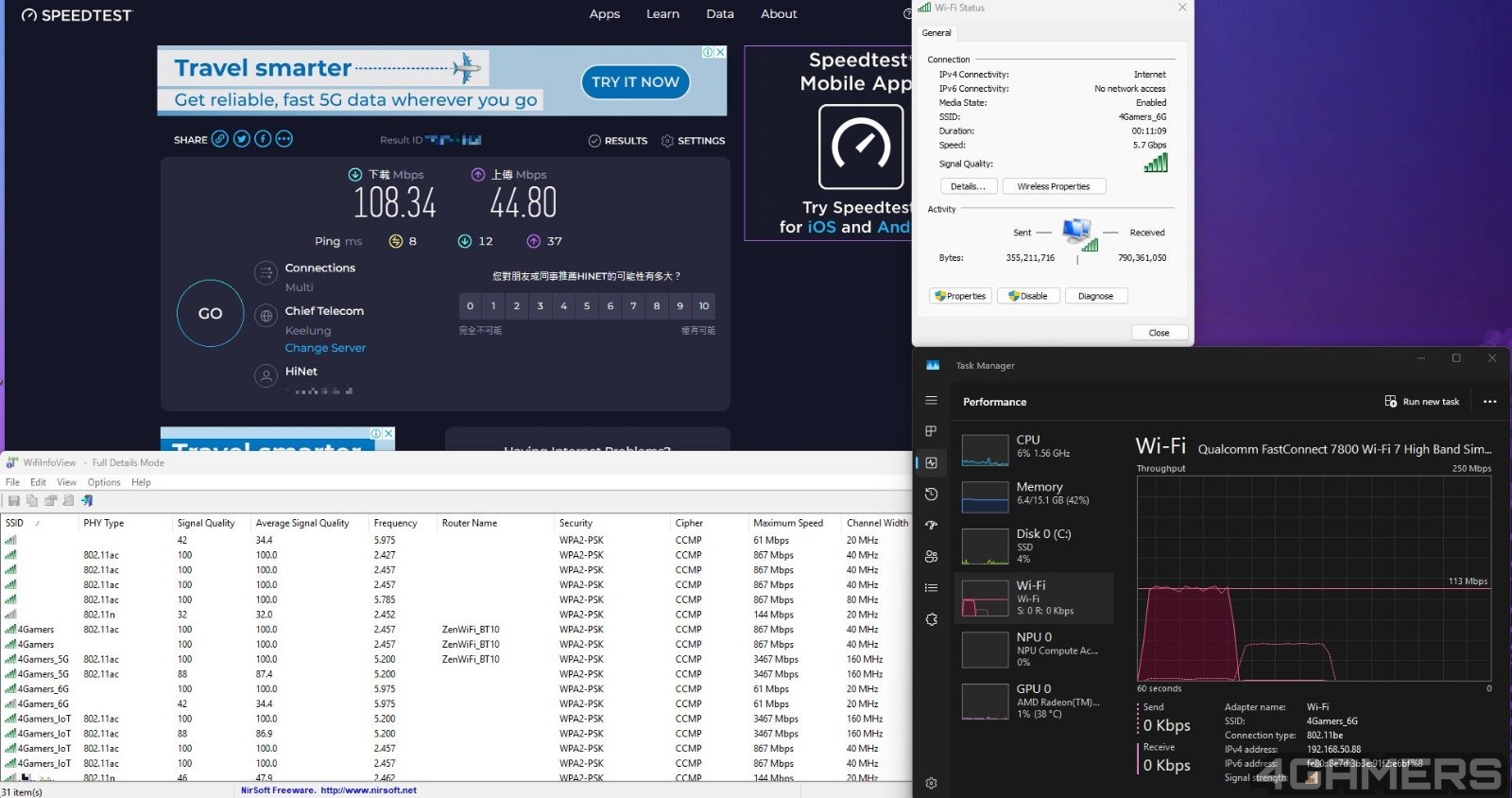The height and width of the screenshot is (798, 1512).
Task: Open View menu in WifiInfoView
Action: (66, 482)
